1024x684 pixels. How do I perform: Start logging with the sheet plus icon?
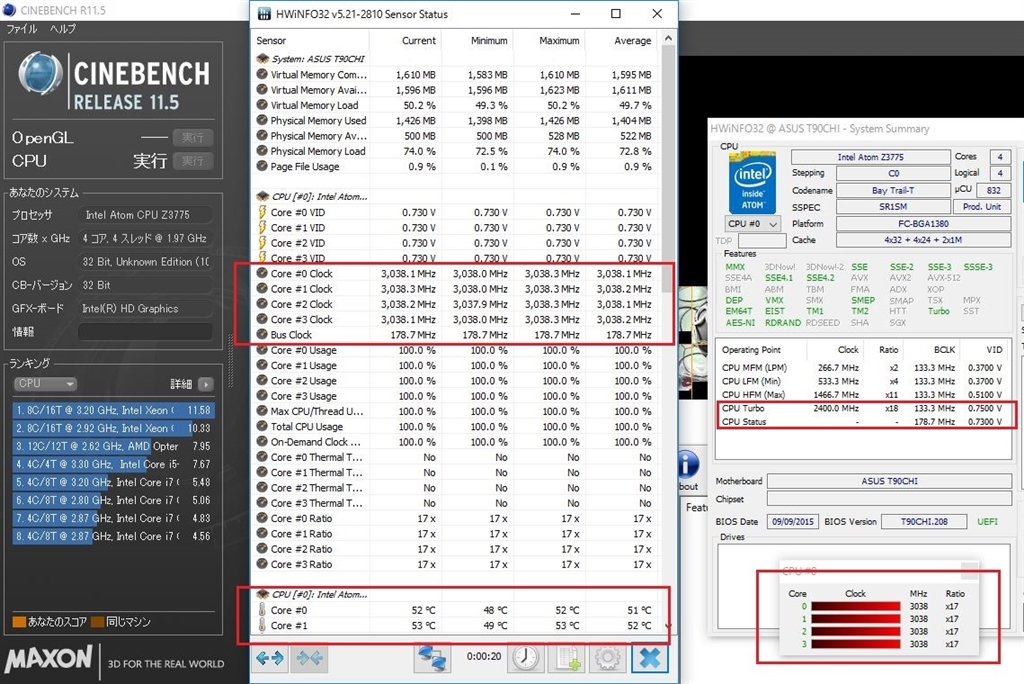[567, 658]
